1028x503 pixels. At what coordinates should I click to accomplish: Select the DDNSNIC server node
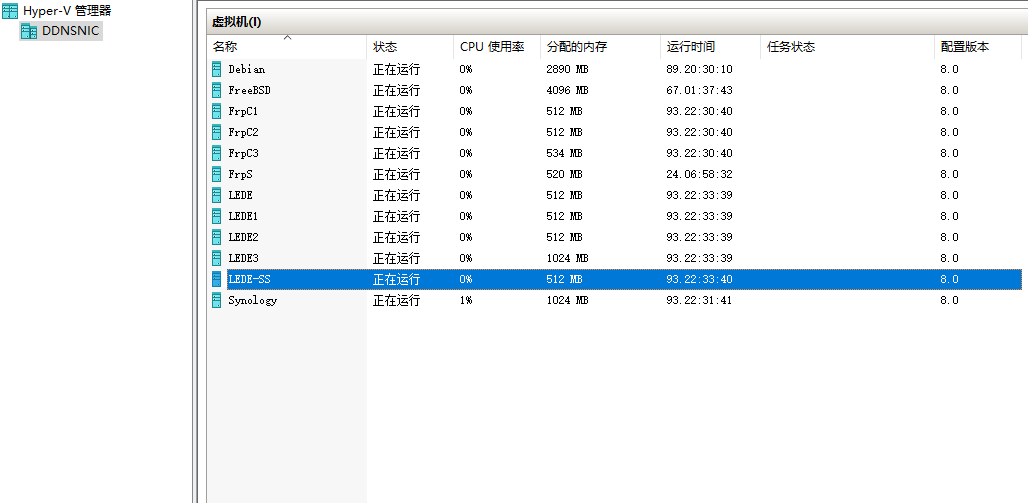pos(71,30)
